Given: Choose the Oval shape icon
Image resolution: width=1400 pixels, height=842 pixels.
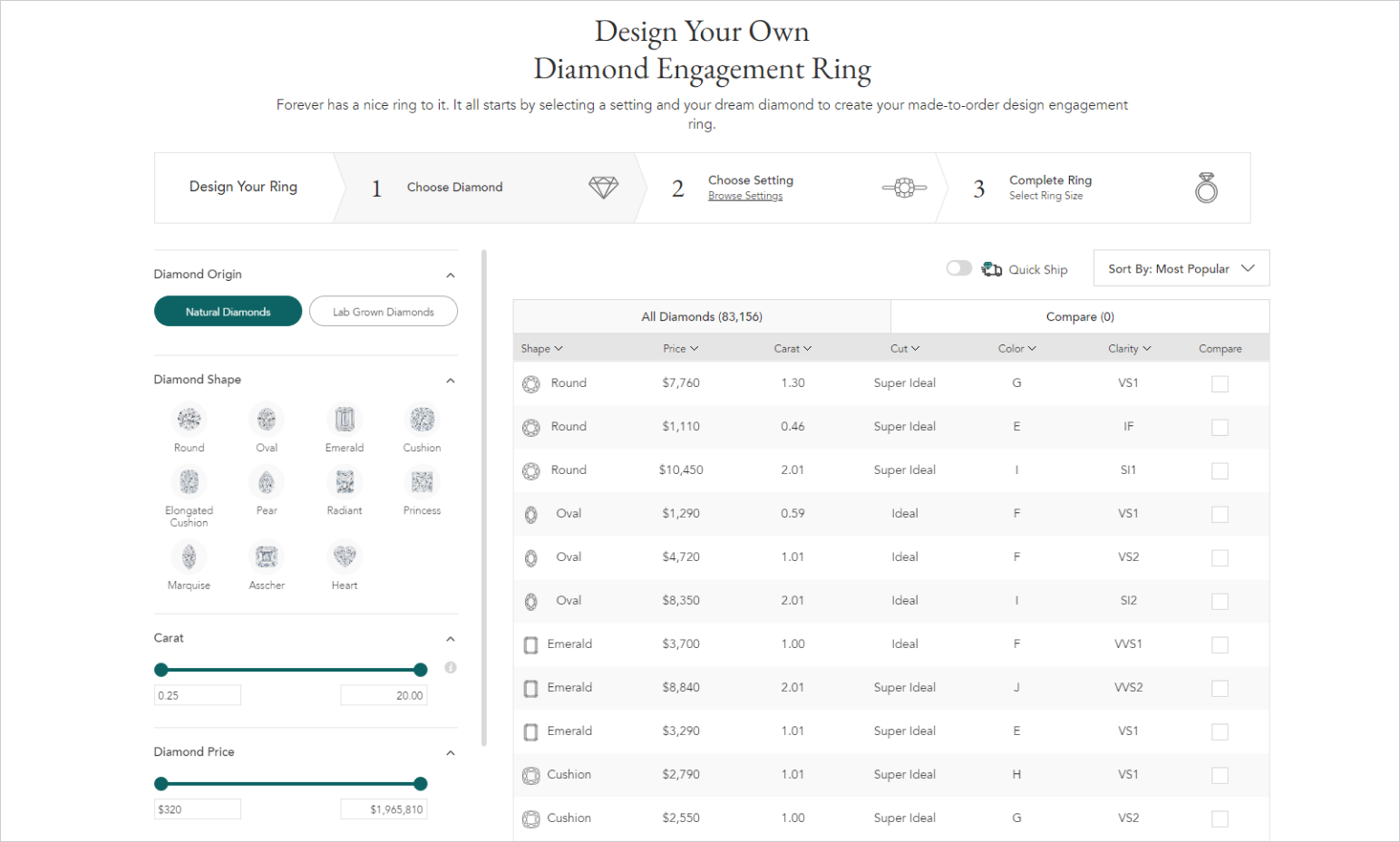Looking at the screenshot, I should (267, 419).
